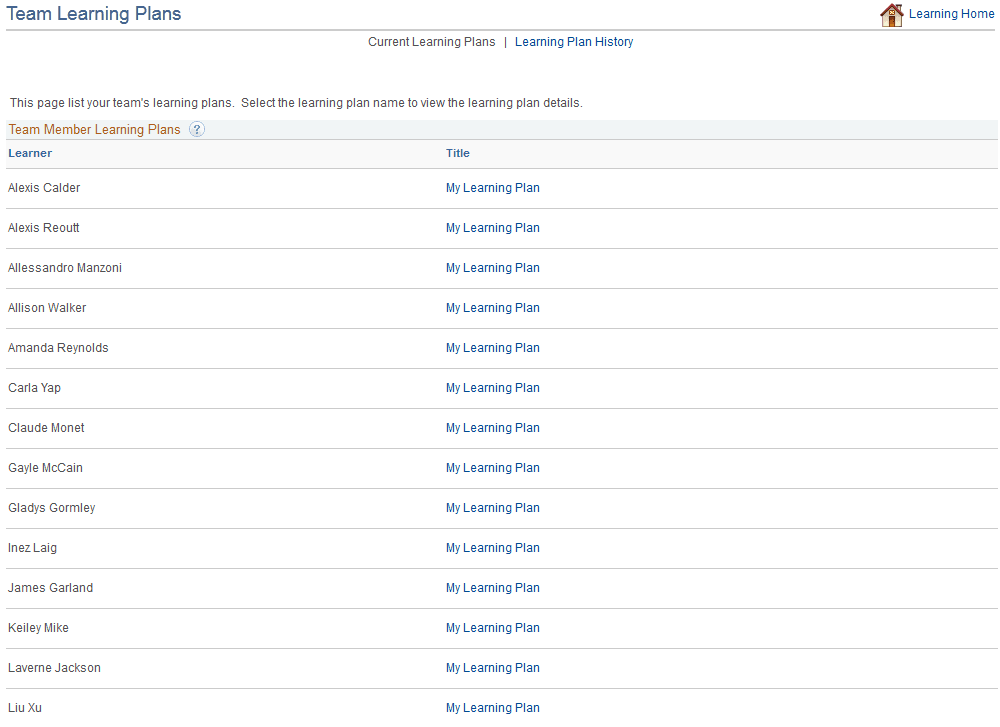Select Liu Xu's My Learning Plan
Screen dimensions: 1000x727
coord(492,707)
